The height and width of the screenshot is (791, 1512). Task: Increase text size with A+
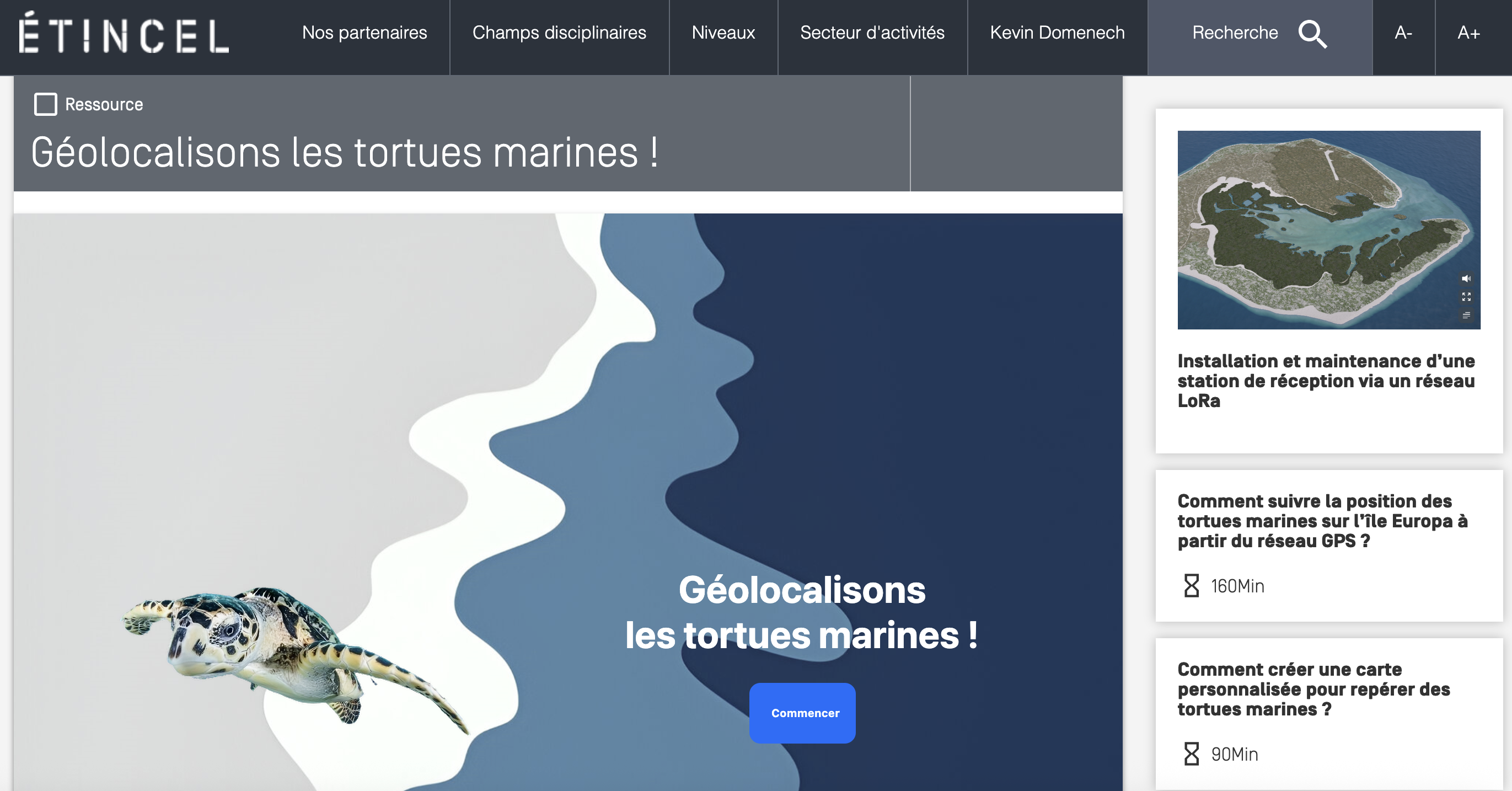pos(1468,33)
